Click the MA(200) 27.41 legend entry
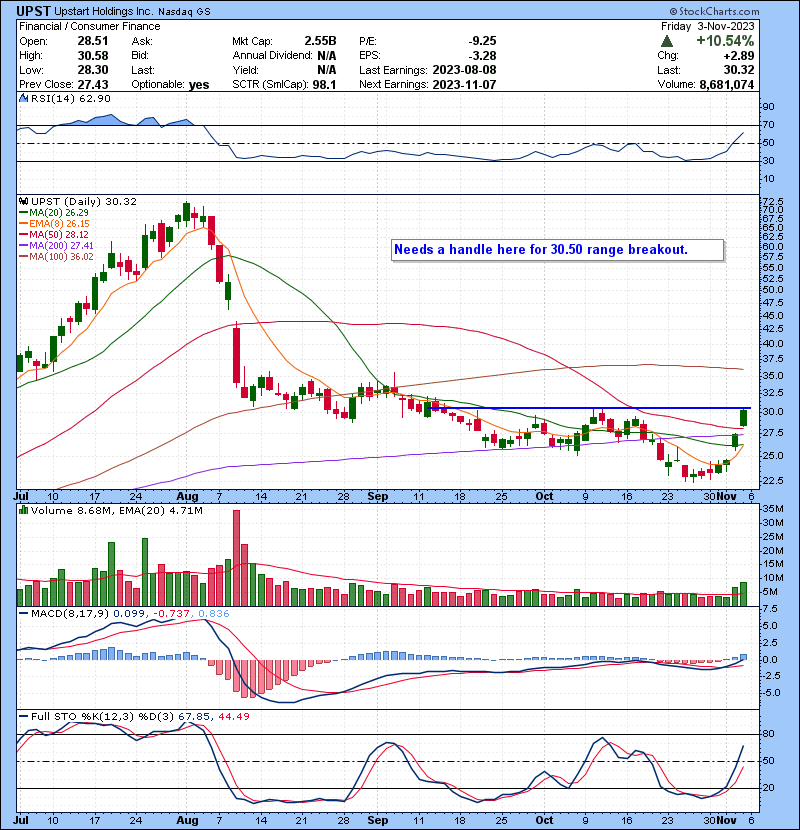Image resolution: width=800 pixels, height=830 pixels. click(x=56, y=246)
